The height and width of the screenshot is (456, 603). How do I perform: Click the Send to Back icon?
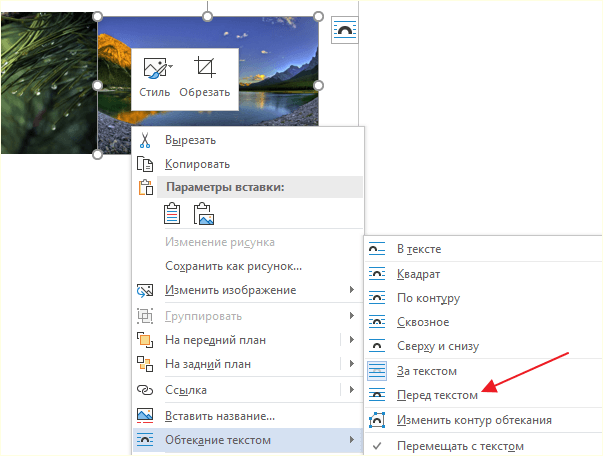click(x=145, y=364)
